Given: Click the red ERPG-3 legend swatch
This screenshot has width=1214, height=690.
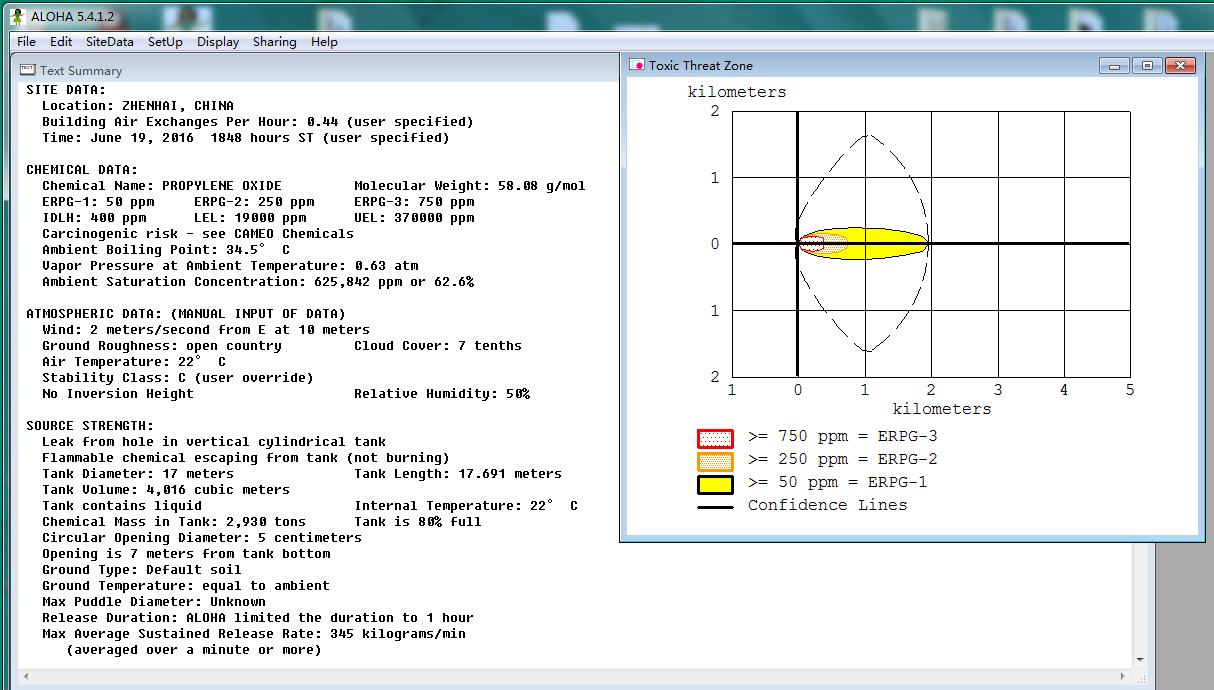Looking at the screenshot, I should coord(715,439).
